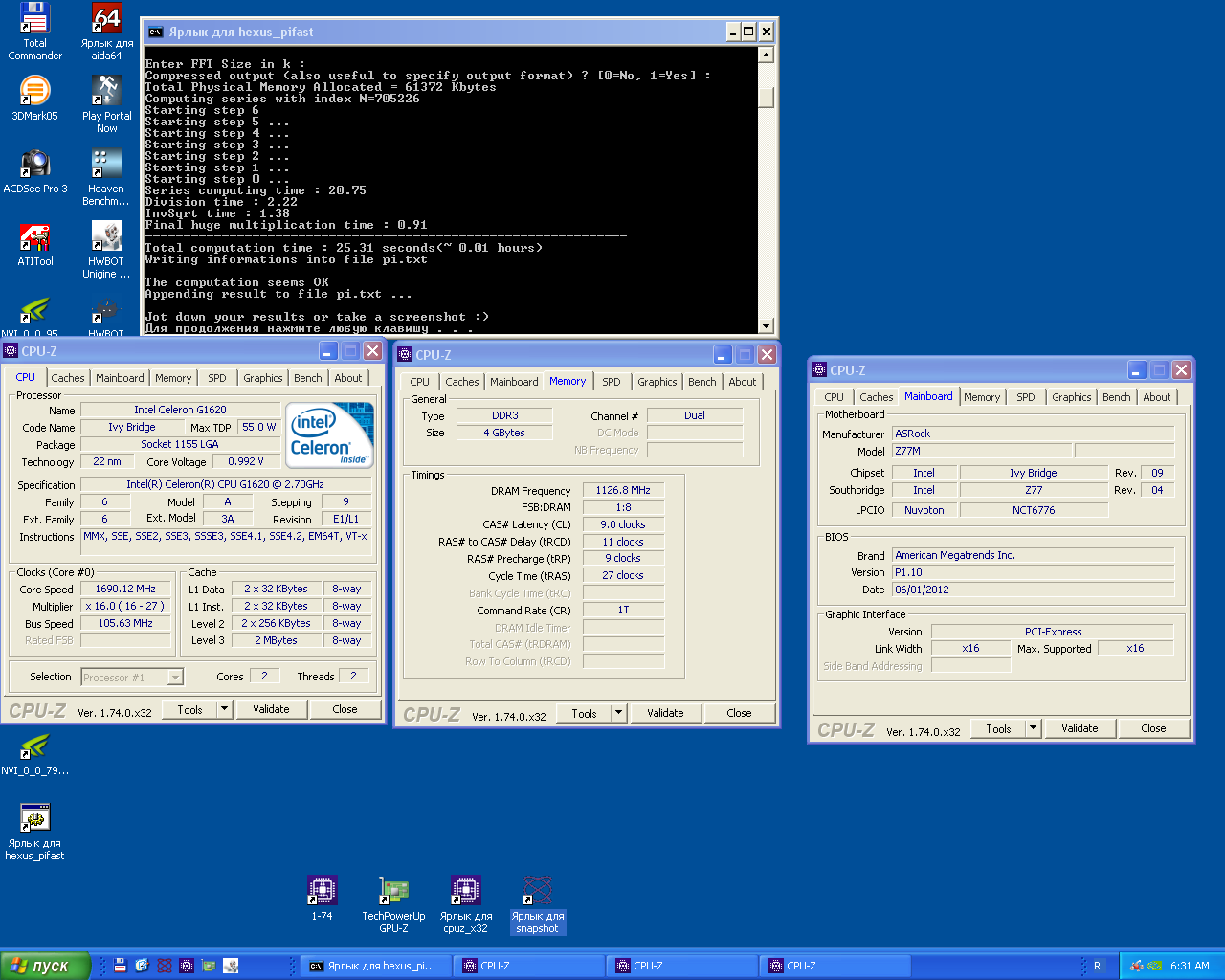1225x980 pixels.
Task: Click the x 16.0 ( 16 - 27 ) multiplier value
Action: coord(125,607)
